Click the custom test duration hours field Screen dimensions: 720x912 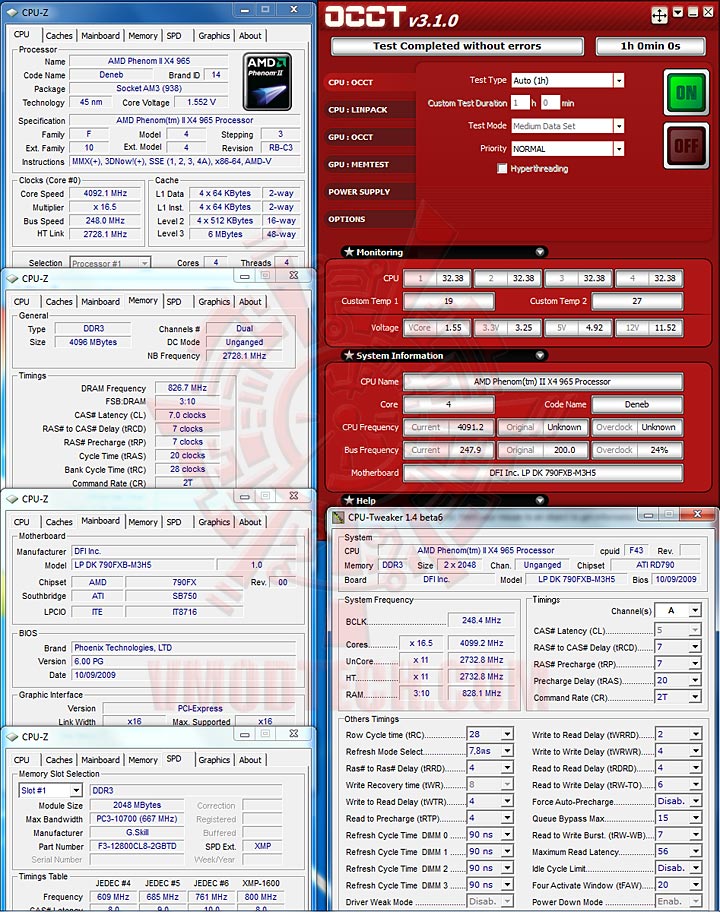(520, 103)
